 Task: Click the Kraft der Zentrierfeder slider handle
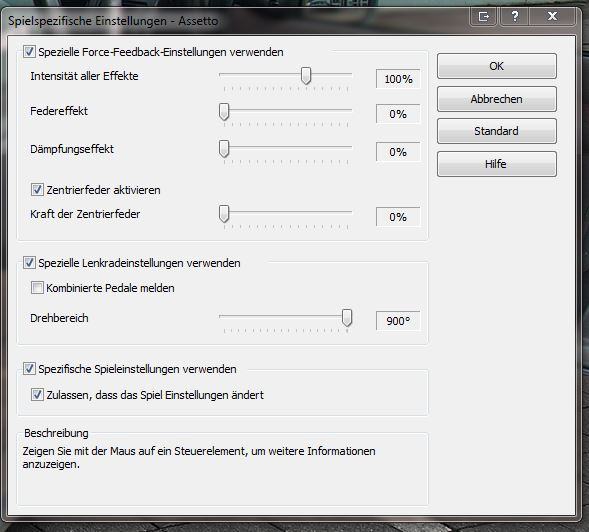pos(224,214)
